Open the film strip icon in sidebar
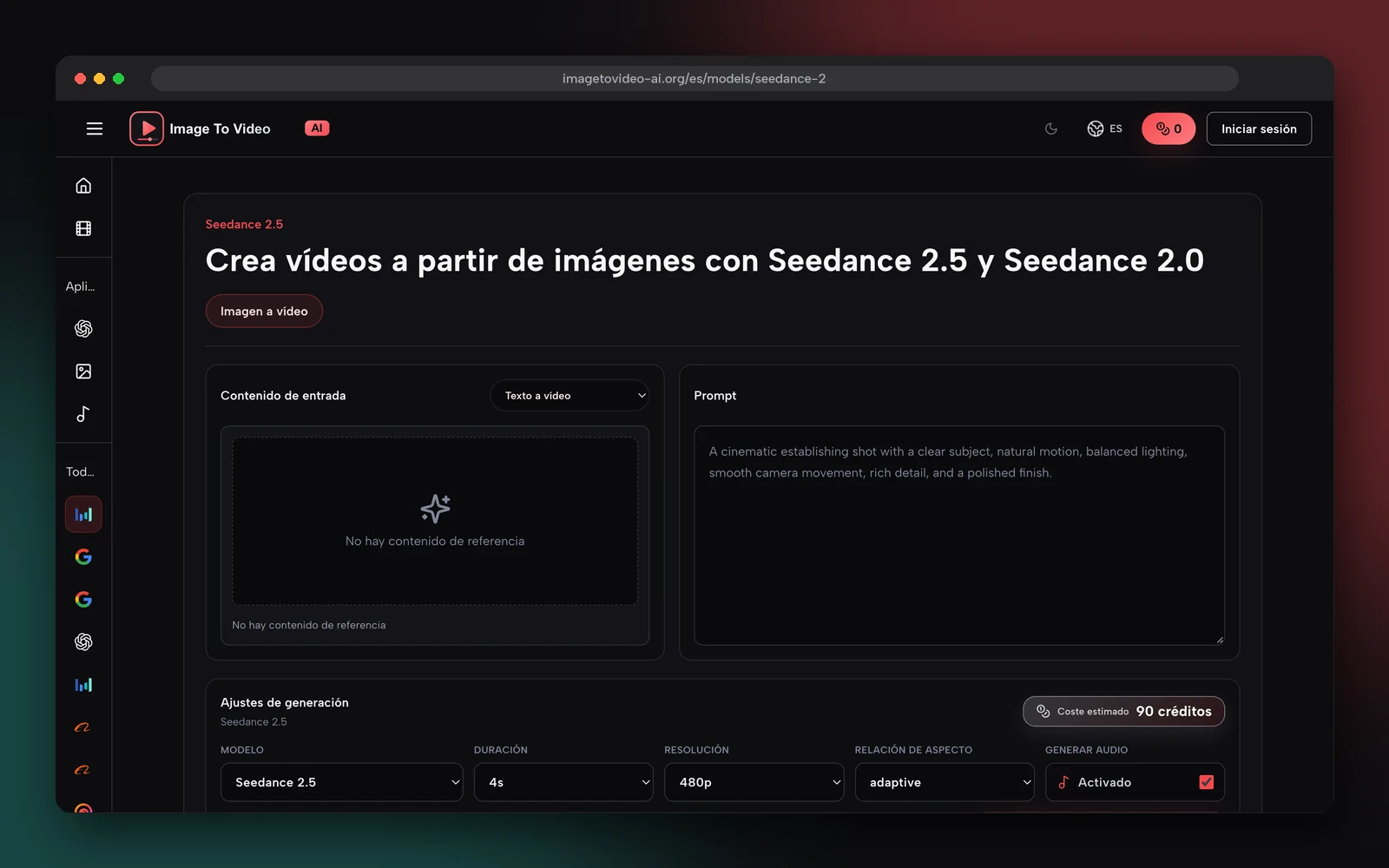The width and height of the screenshot is (1389, 868). coord(83,228)
